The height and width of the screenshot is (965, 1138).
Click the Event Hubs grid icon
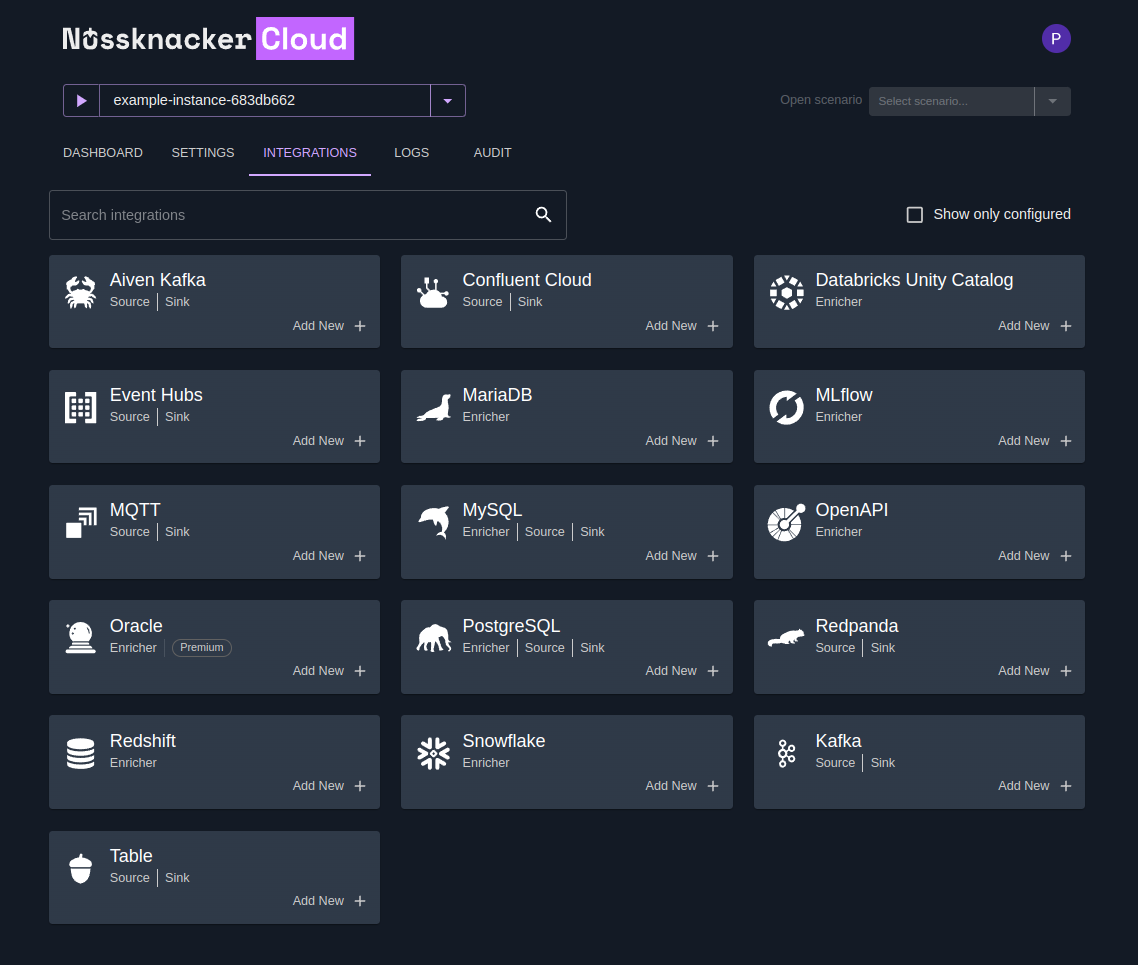(81, 407)
